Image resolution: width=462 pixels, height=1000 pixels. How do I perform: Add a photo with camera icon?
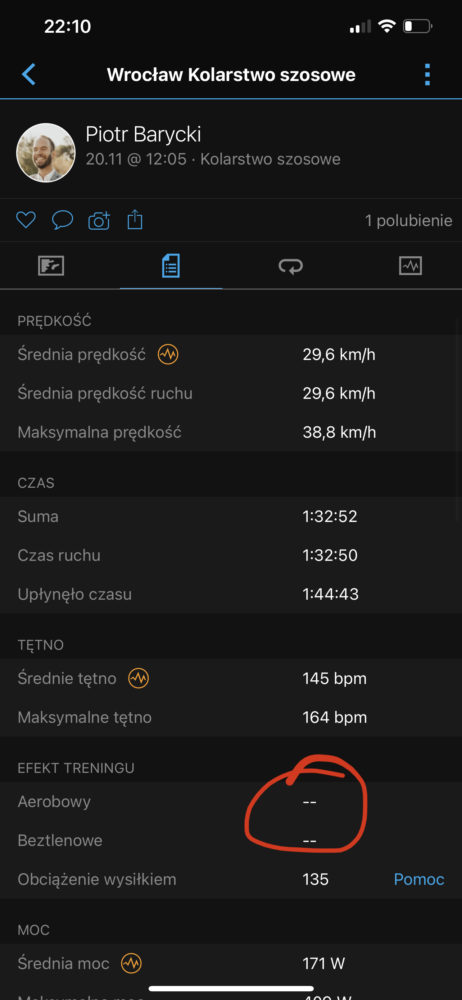(x=99, y=221)
